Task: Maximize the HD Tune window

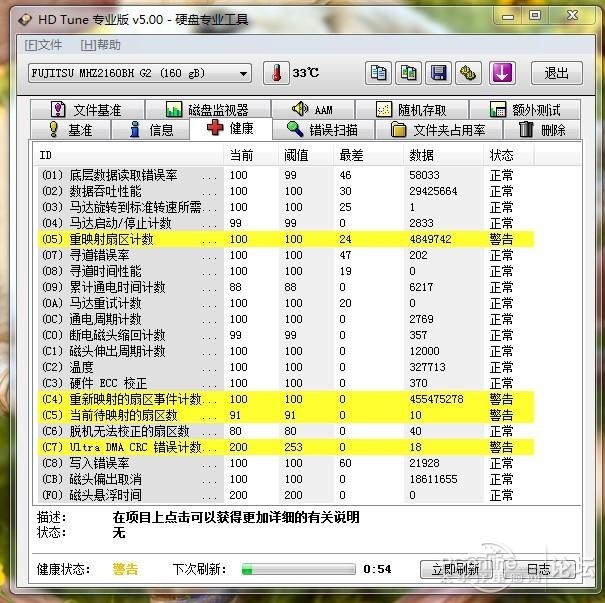Action: (535, 16)
